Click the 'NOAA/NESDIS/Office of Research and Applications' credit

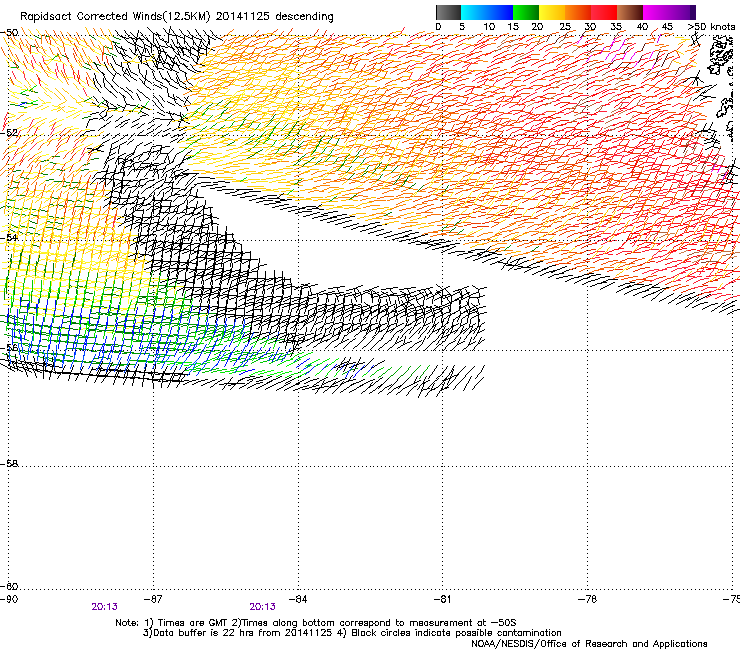point(589,644)
